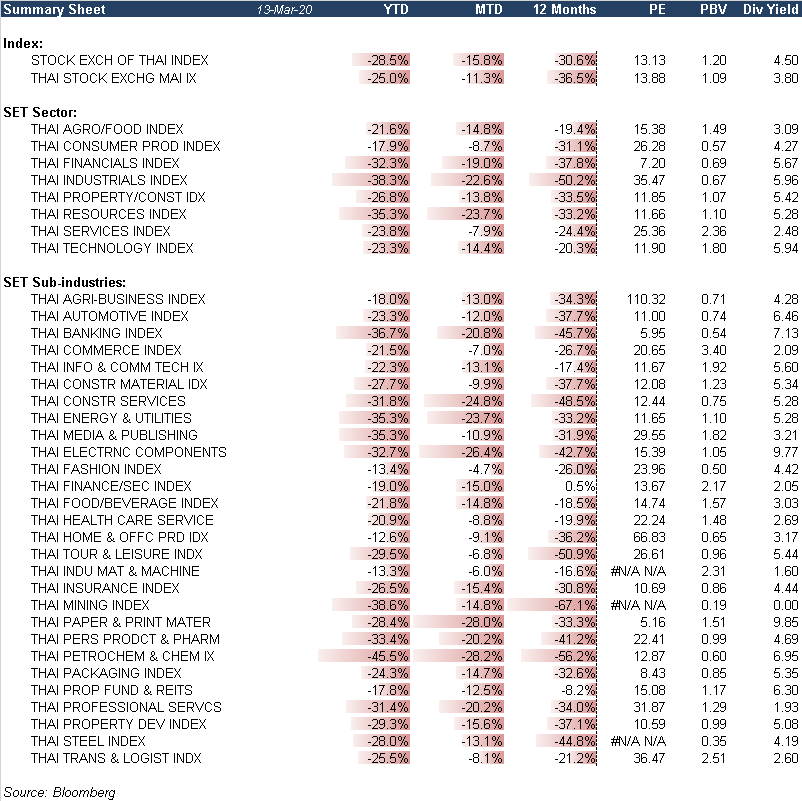Select THAI INSURANCE INDEX label
802x801 pixels.
pos(105,588)
